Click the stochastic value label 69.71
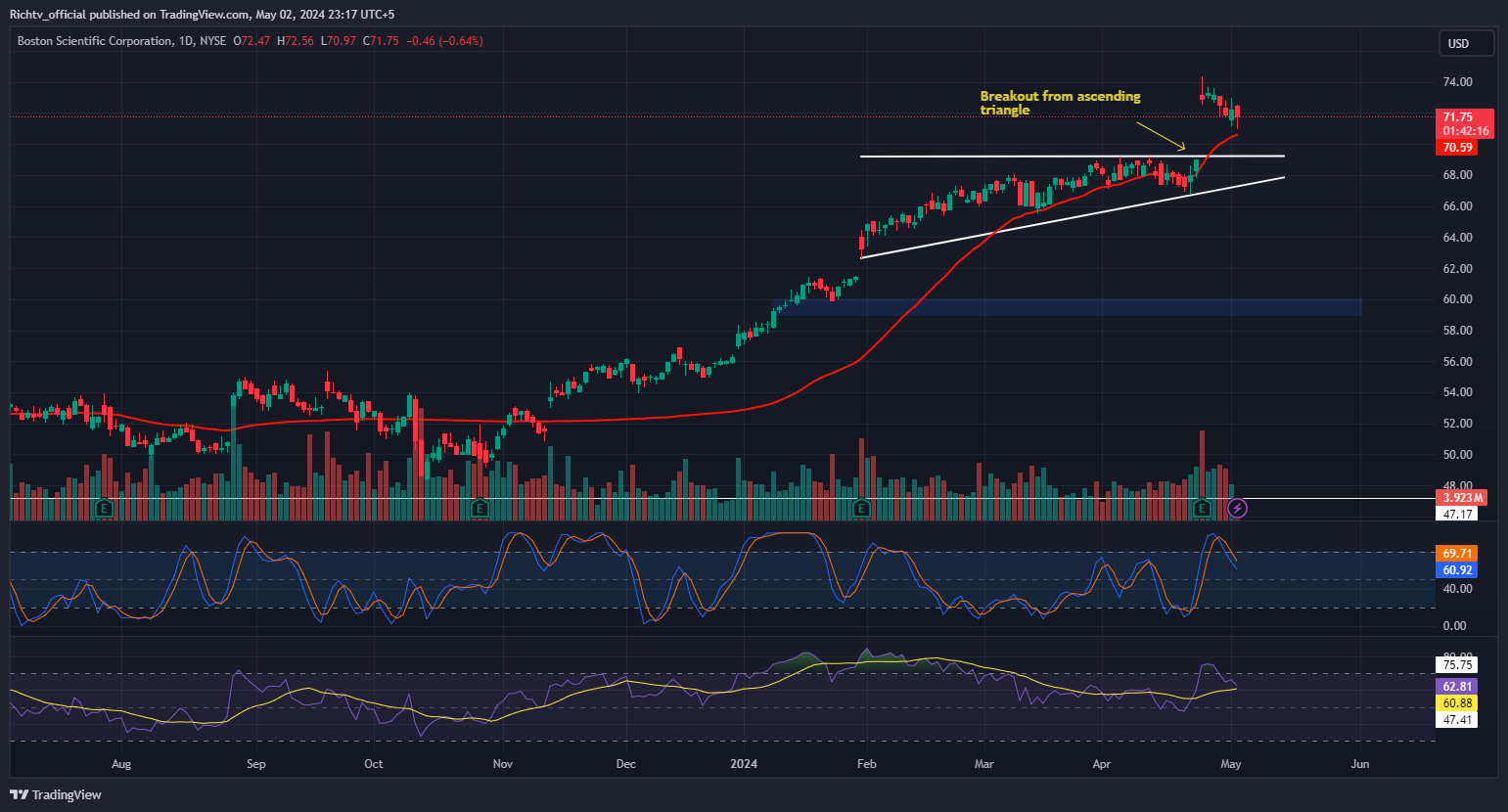 (x=1457, y=554)
